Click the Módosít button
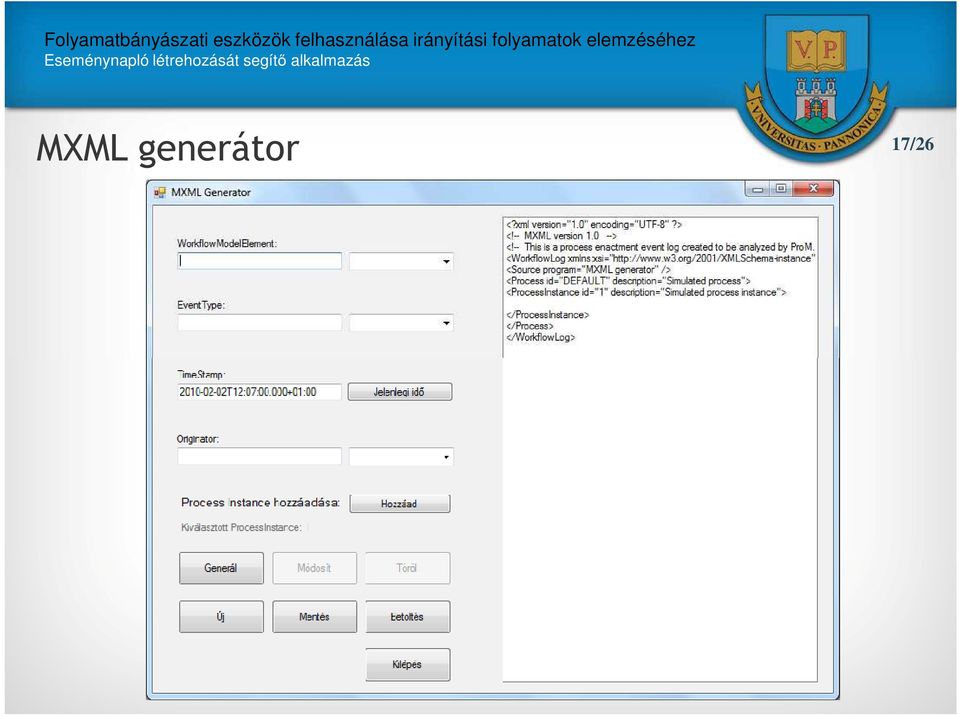 coord(314,568)
